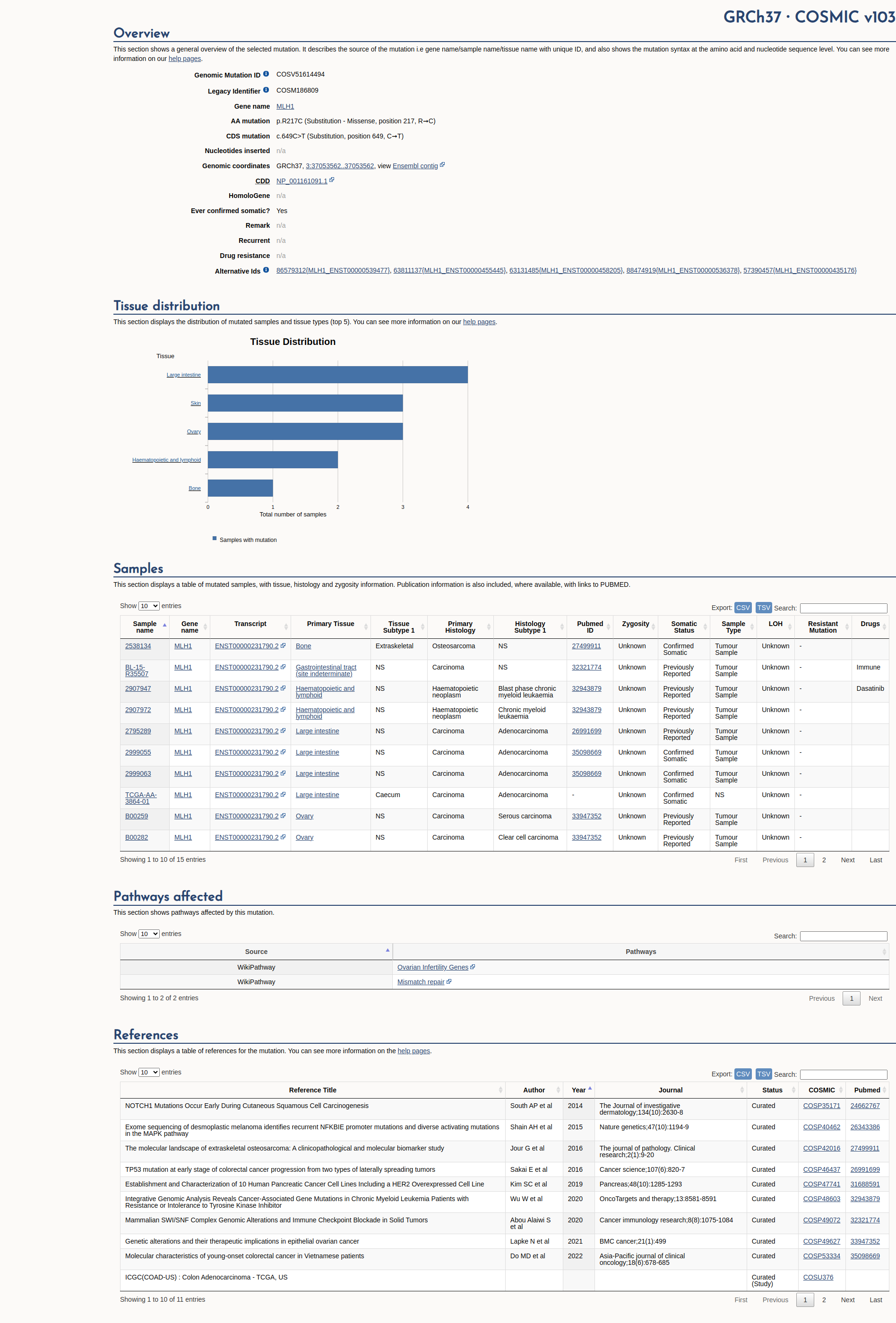The image size is (896, 1323).
Task: Open Bone primary tissue link in samples
Action: click(x=303, y=645)
